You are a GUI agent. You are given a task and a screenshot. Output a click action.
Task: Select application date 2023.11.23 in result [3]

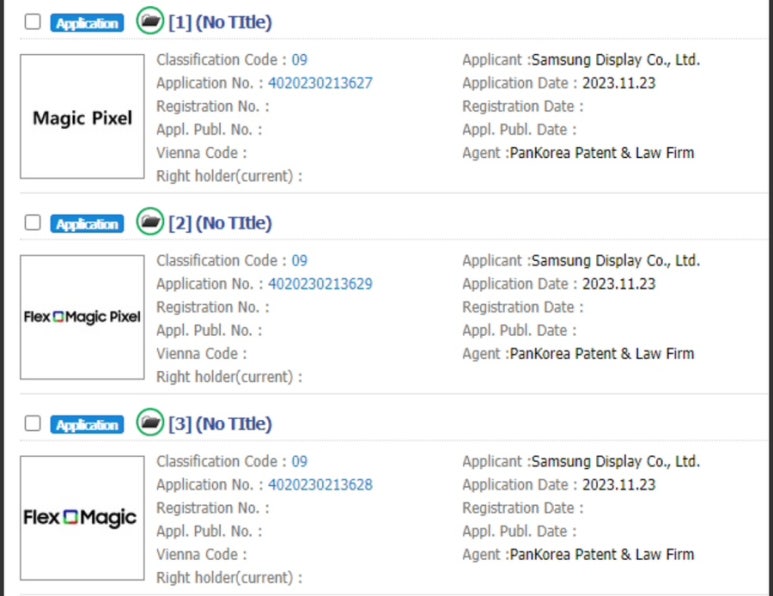pyautogui.click(x=619, y=484)
